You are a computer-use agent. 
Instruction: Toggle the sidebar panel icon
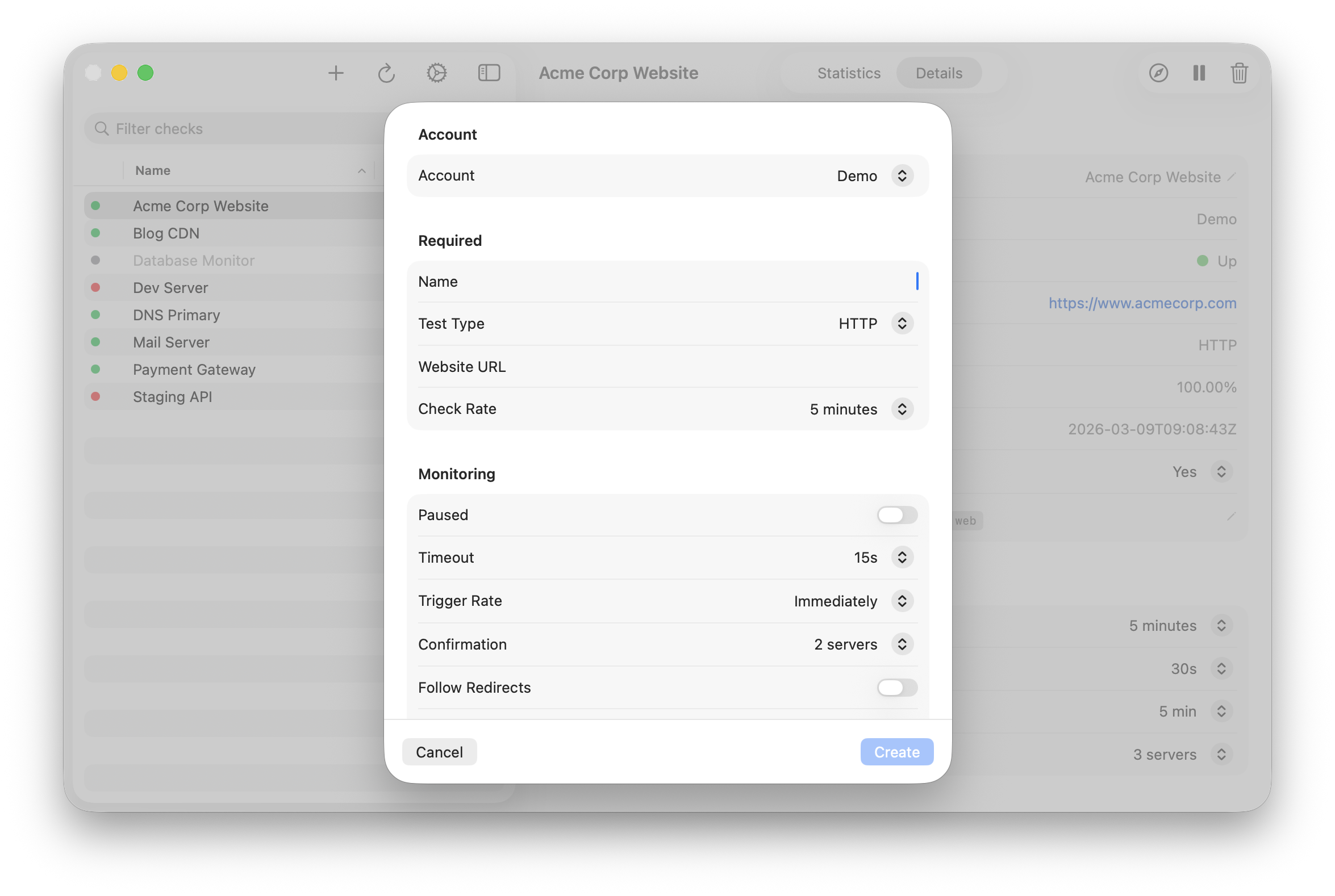(489, 73)
